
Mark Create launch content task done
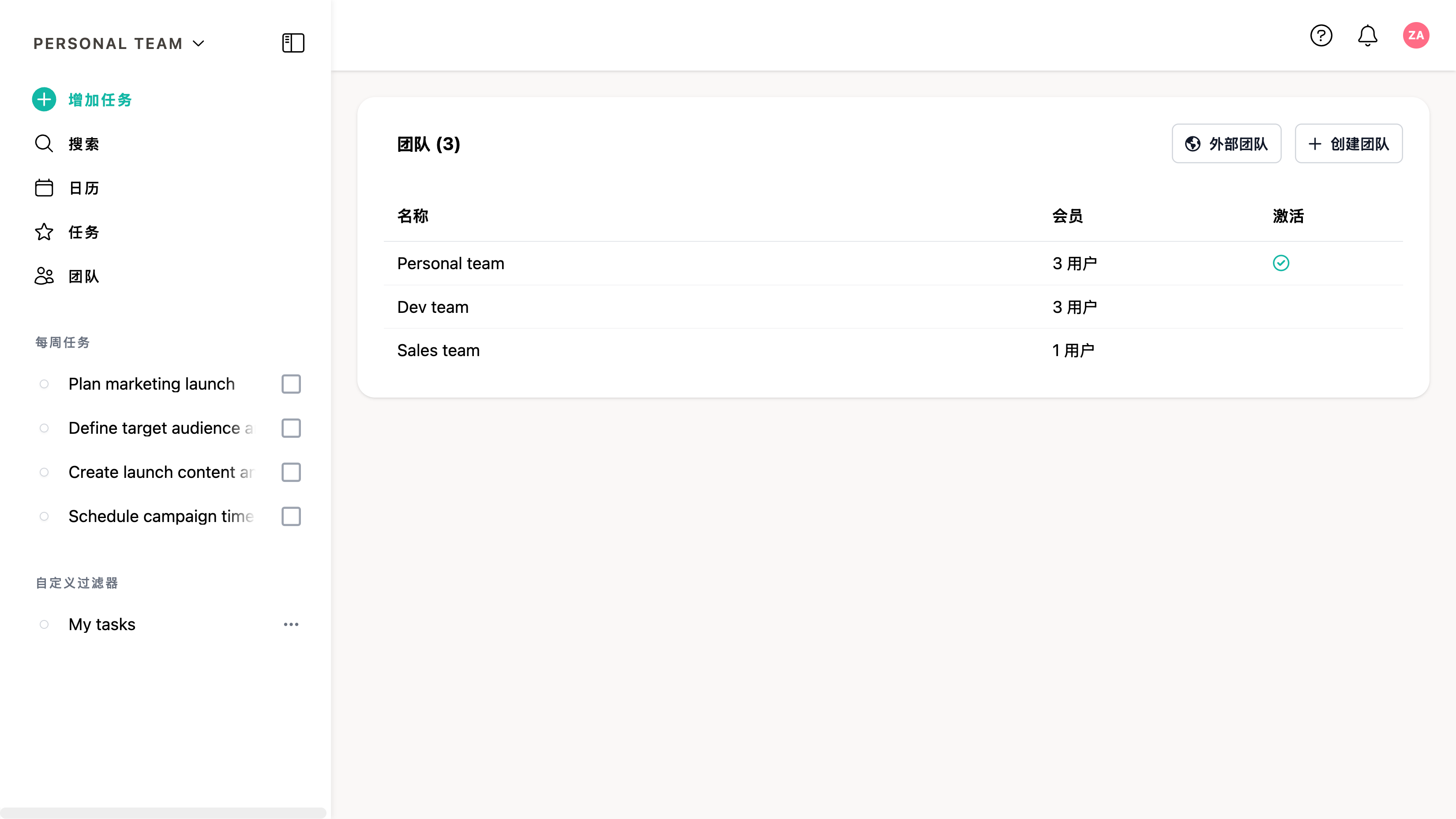291,472
